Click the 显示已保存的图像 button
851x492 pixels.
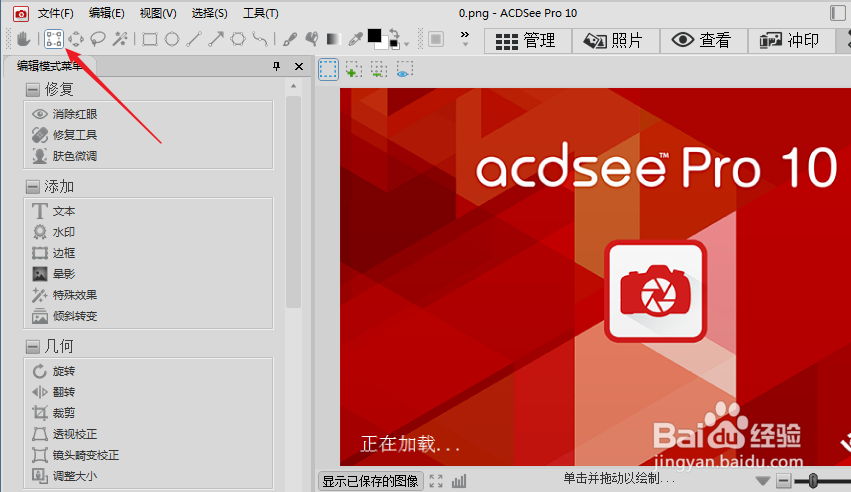(x=370, y=481)
